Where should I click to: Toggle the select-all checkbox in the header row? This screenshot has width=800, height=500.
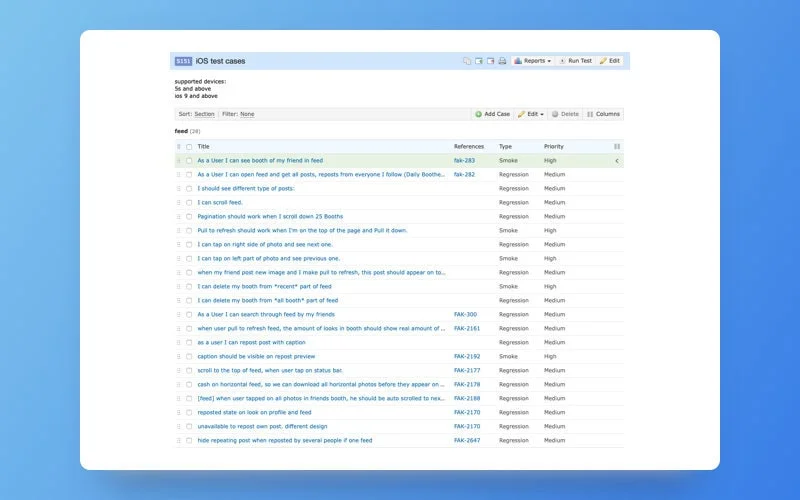pos(189,147)
